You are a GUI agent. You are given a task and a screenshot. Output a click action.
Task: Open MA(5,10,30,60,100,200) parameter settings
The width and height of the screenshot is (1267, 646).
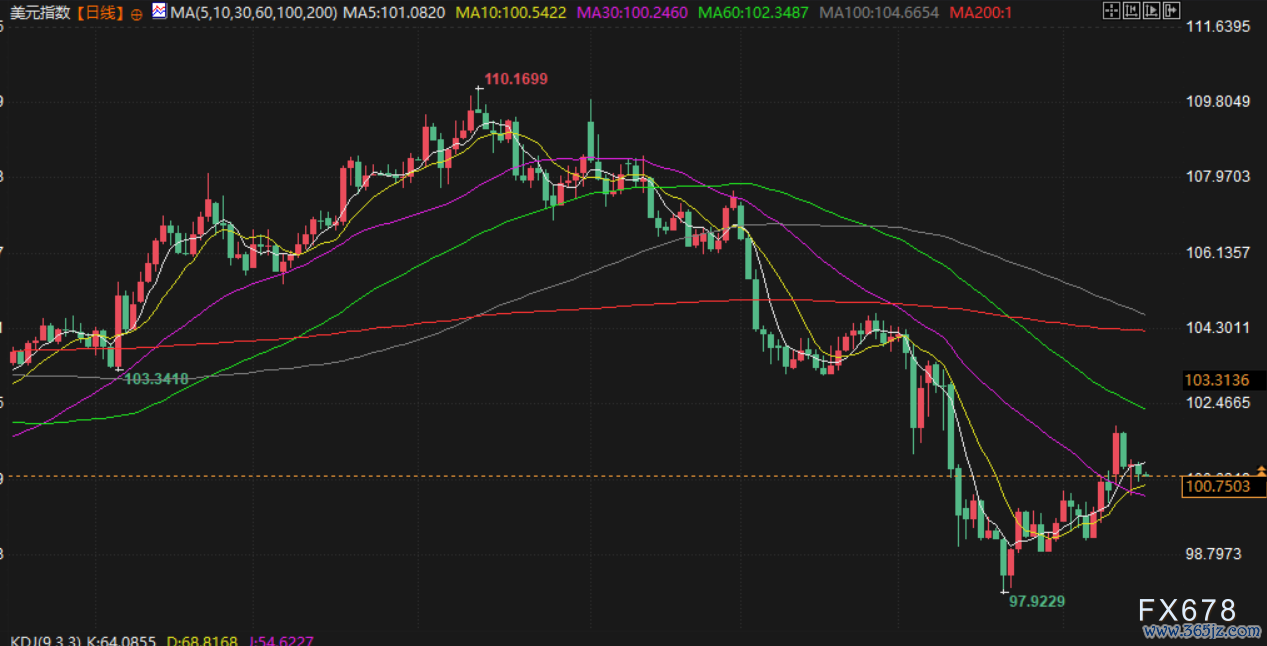[x=254, y=13]
